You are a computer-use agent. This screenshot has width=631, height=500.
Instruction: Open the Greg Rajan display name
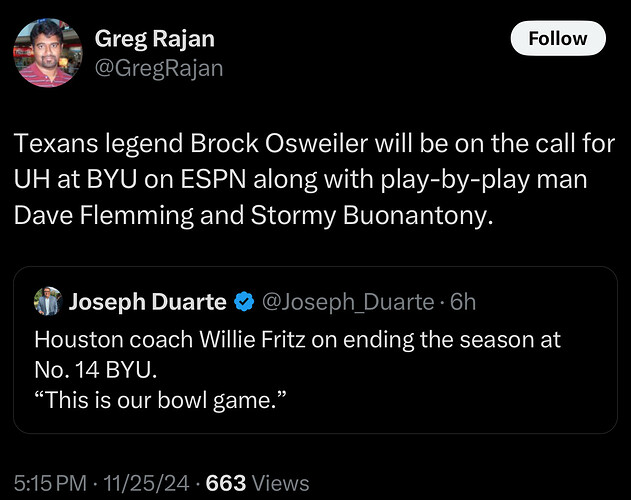coord(155,39)
